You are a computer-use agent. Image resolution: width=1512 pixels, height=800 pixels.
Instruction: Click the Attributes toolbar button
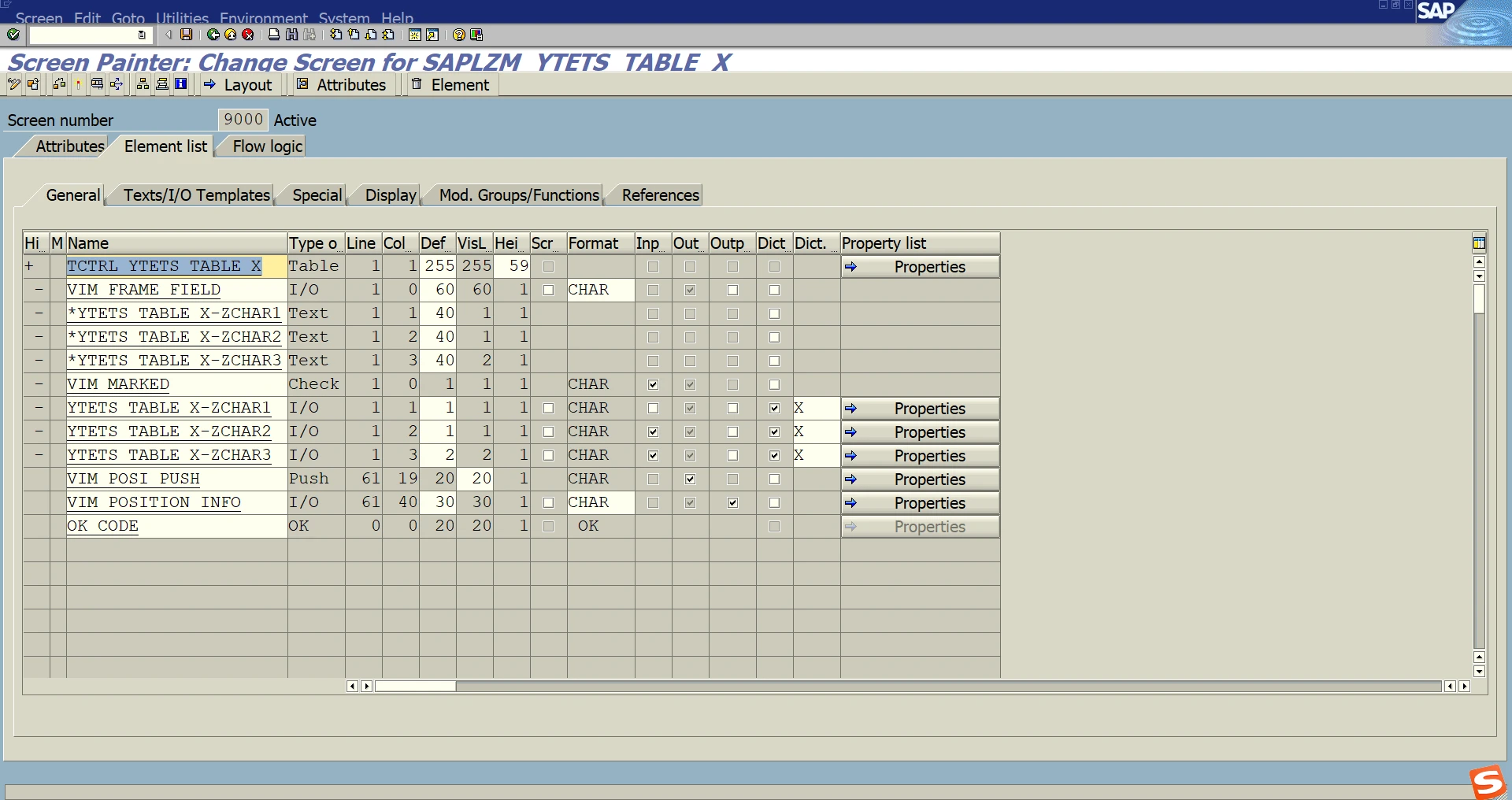342,84
